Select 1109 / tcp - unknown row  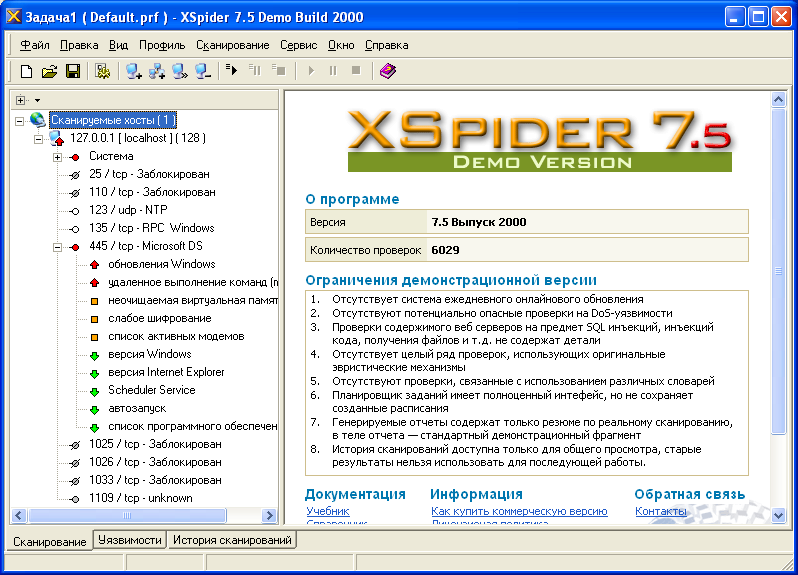[141, 498]
